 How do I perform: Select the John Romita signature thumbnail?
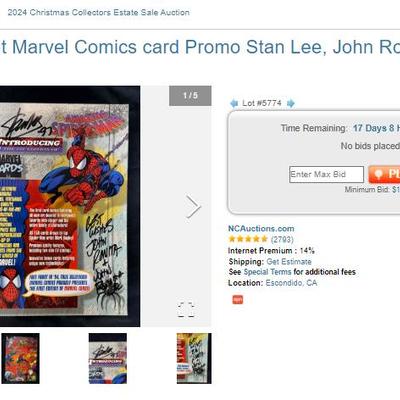pyautogui.click(x=194, y=358)
